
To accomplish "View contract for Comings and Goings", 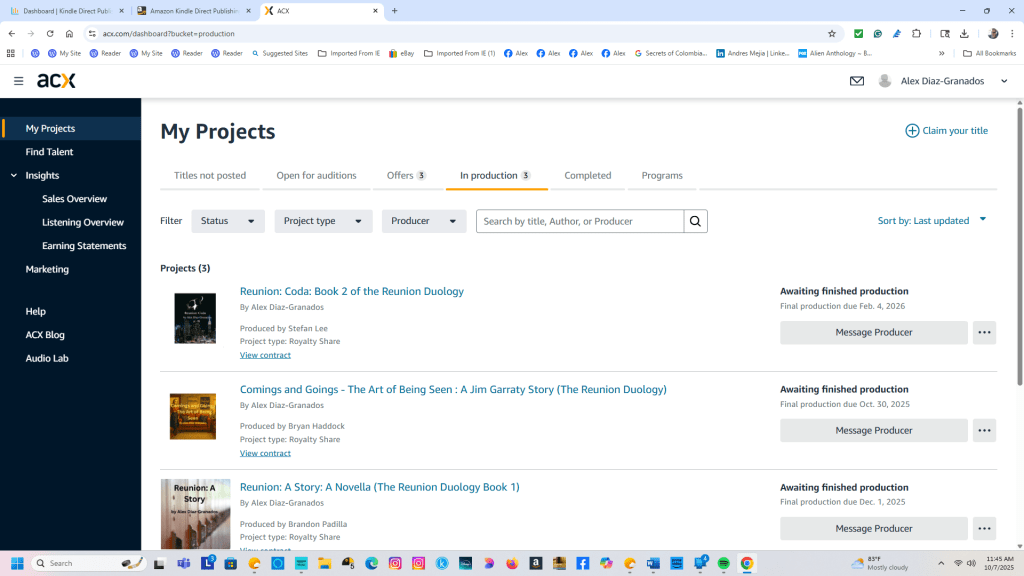I will click(265, 453).
